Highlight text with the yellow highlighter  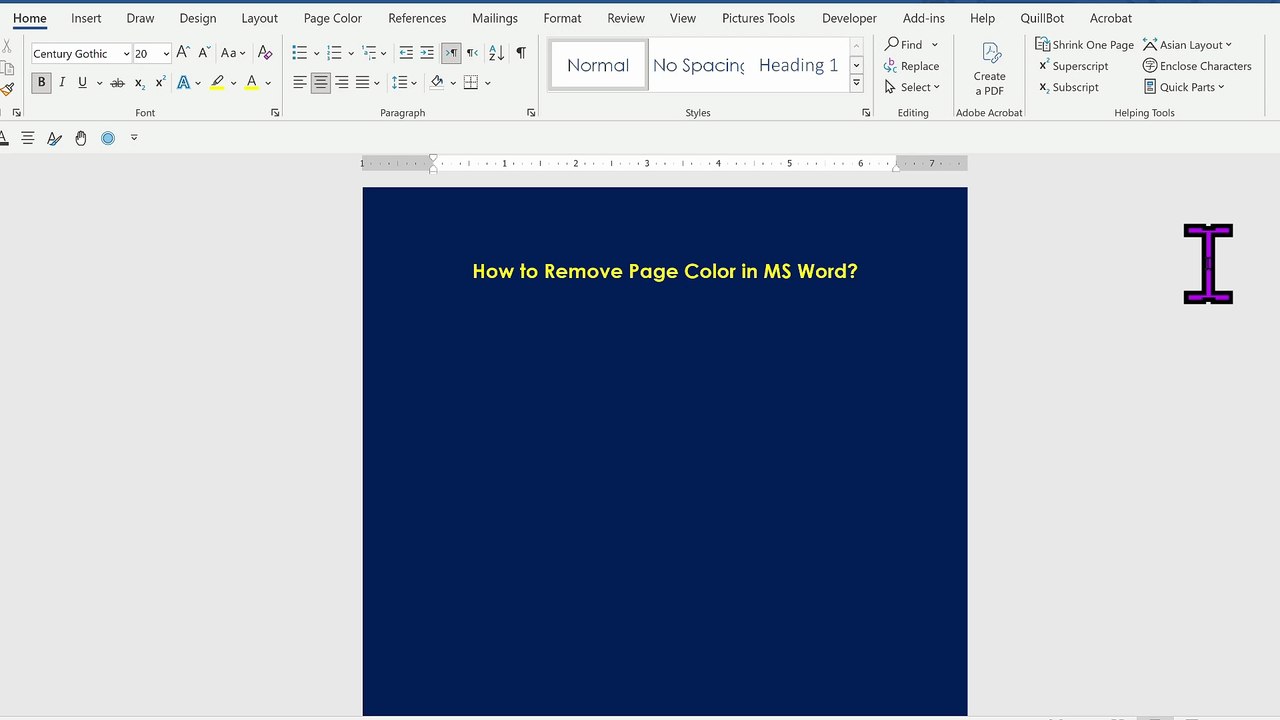pos(217,83)
